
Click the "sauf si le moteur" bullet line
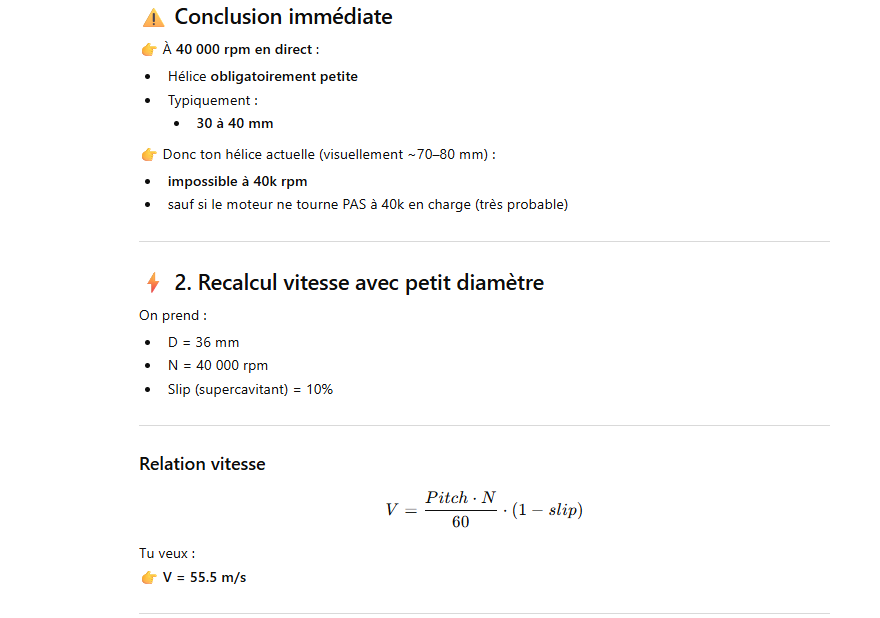[367, 205]
